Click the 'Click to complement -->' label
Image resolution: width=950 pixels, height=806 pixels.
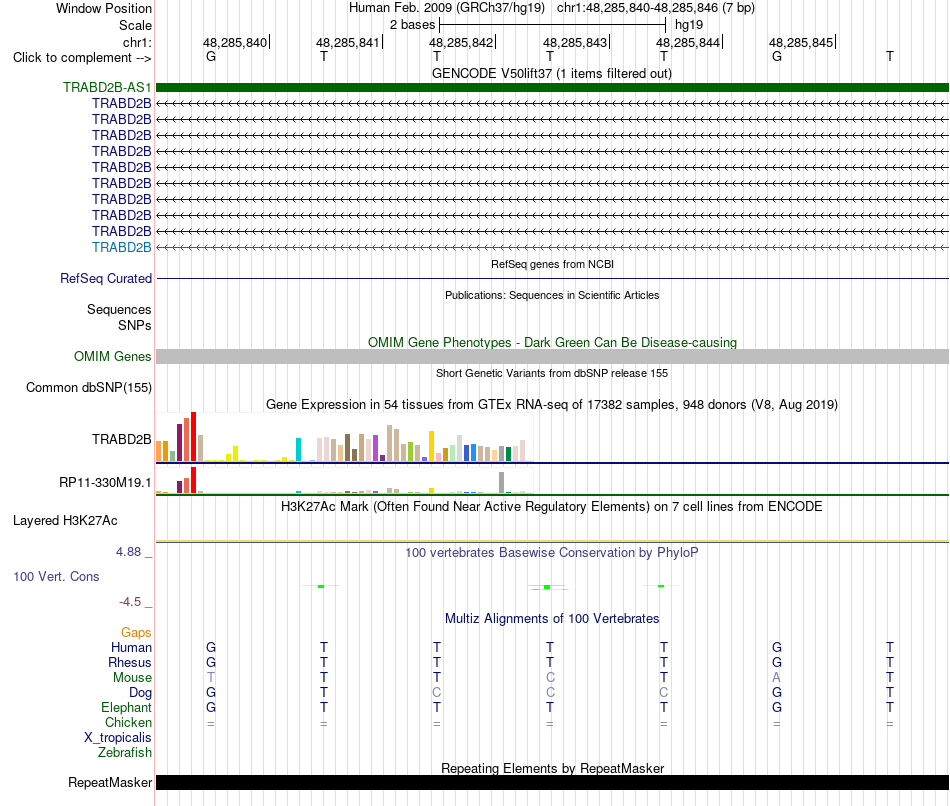(x=82, y=58)
